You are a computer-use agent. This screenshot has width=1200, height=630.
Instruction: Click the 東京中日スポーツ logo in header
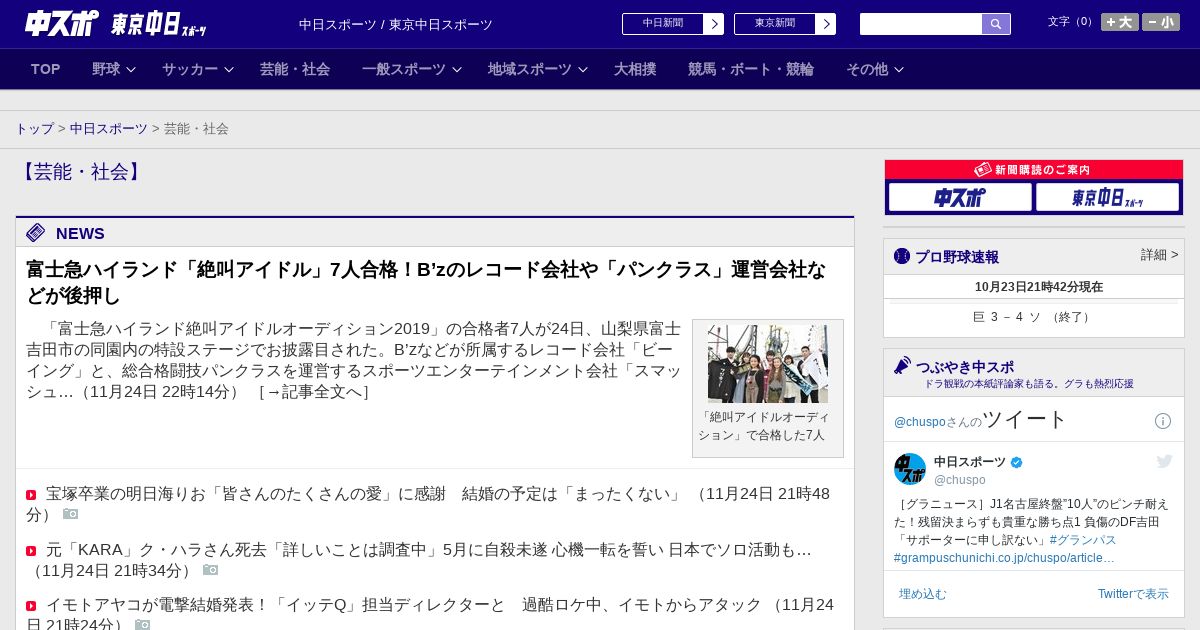(159, 24)
